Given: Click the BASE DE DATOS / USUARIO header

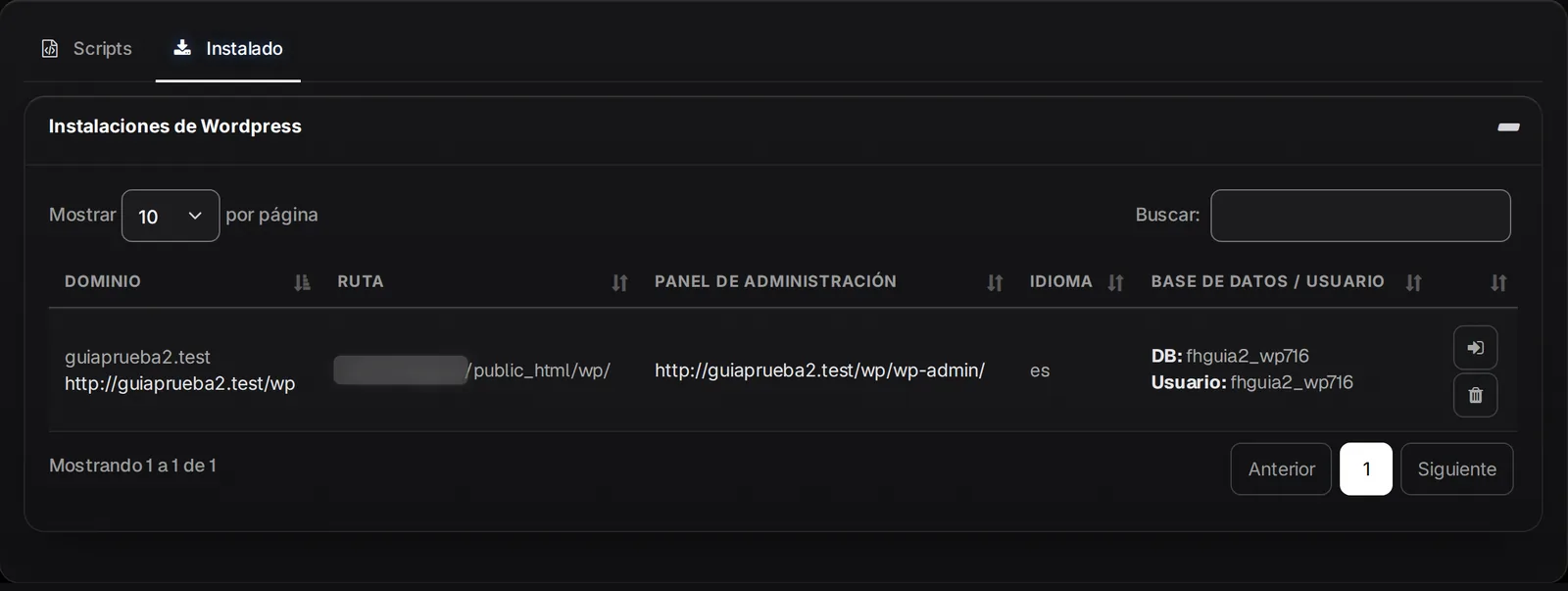Looking at the screenshot, I should click(1267, 281).
